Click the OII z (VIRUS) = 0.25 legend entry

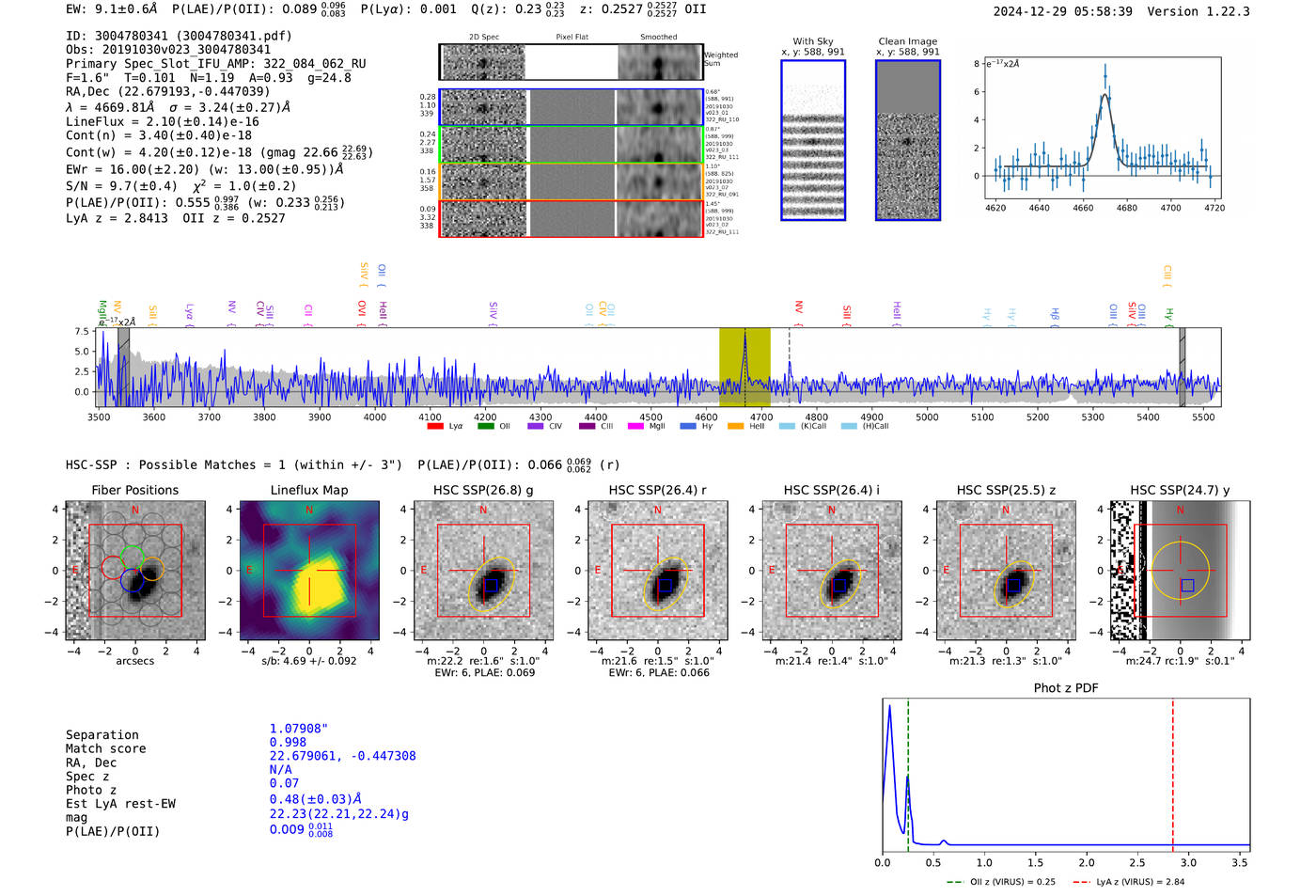(1000, 882)
